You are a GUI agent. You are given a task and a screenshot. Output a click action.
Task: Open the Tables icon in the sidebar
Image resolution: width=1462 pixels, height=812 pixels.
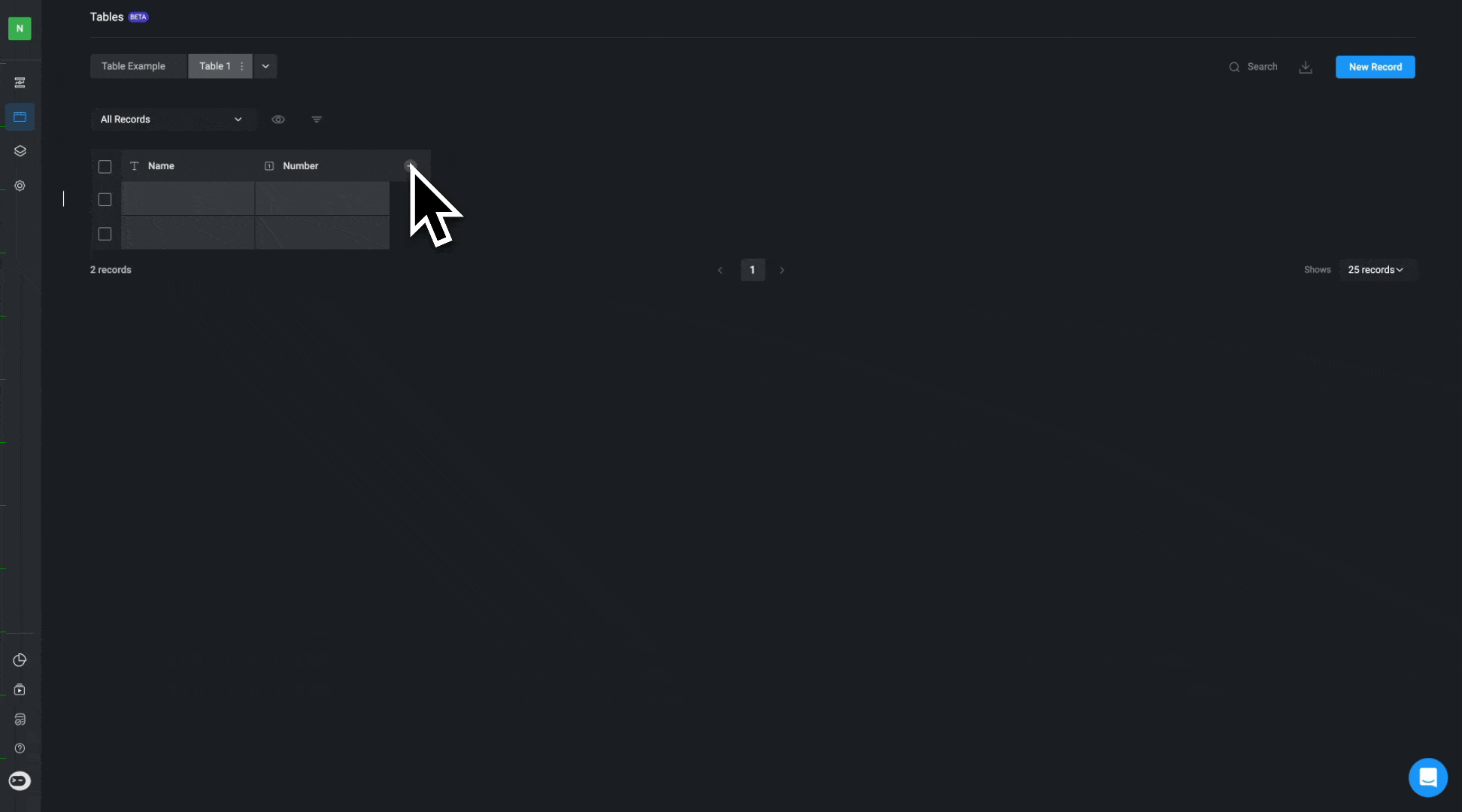tap(20, 117)
